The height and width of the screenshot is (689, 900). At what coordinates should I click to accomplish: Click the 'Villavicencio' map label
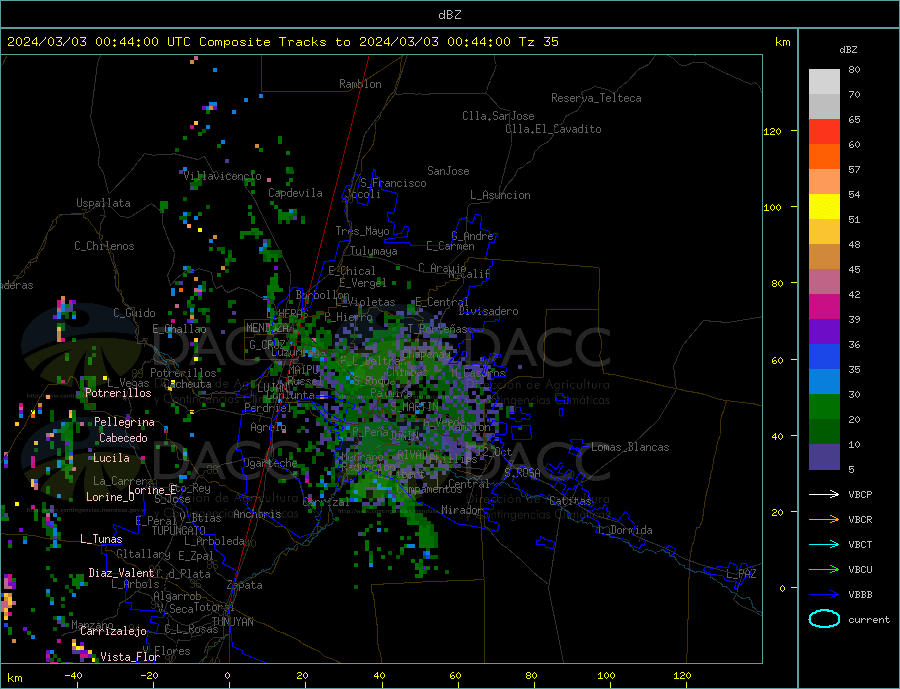222,176
